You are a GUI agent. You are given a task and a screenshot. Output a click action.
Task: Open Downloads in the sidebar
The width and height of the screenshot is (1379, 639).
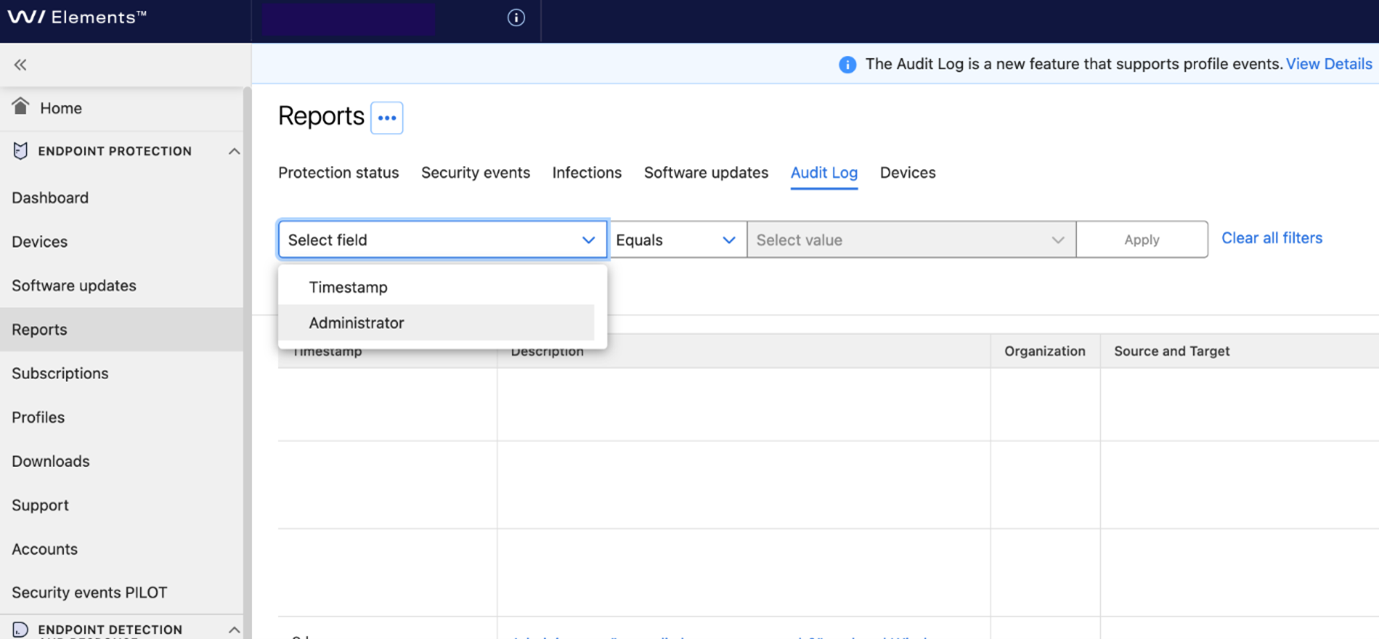(122, 462)
